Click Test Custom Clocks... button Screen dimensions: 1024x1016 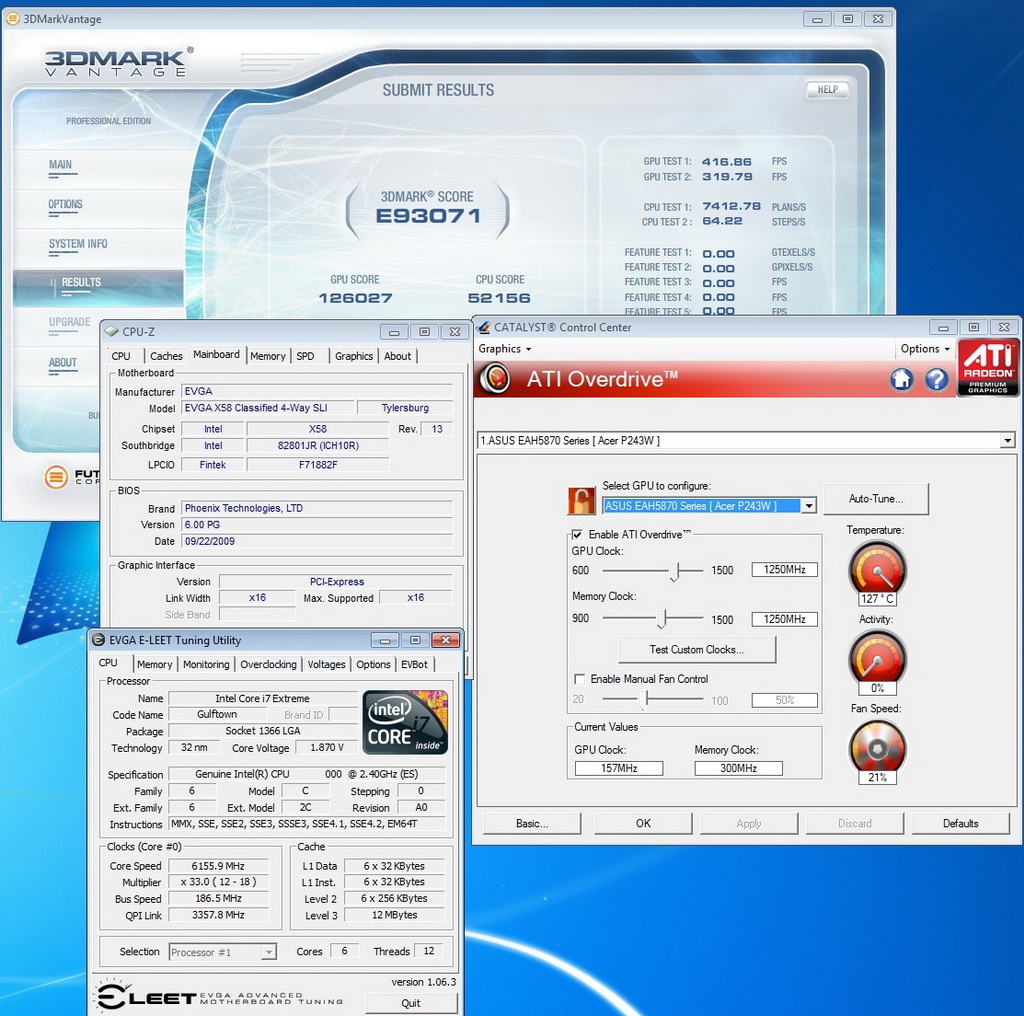pyautogui.click(x=697, y=650)
